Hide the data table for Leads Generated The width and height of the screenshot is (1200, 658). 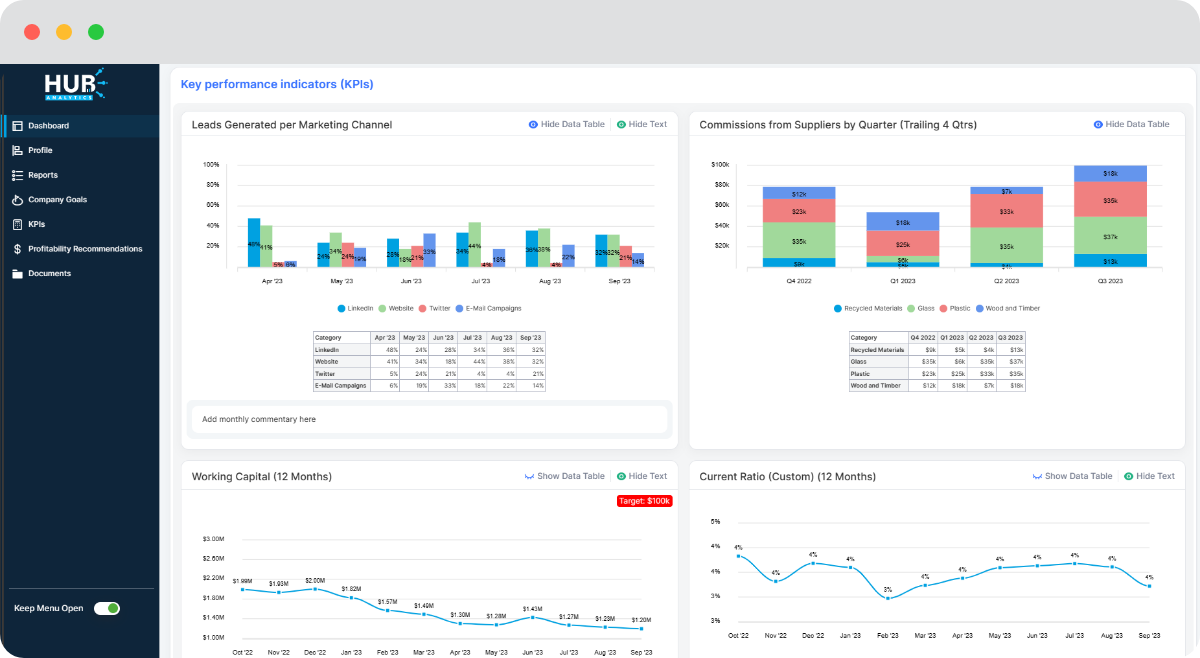click(567, 124)
